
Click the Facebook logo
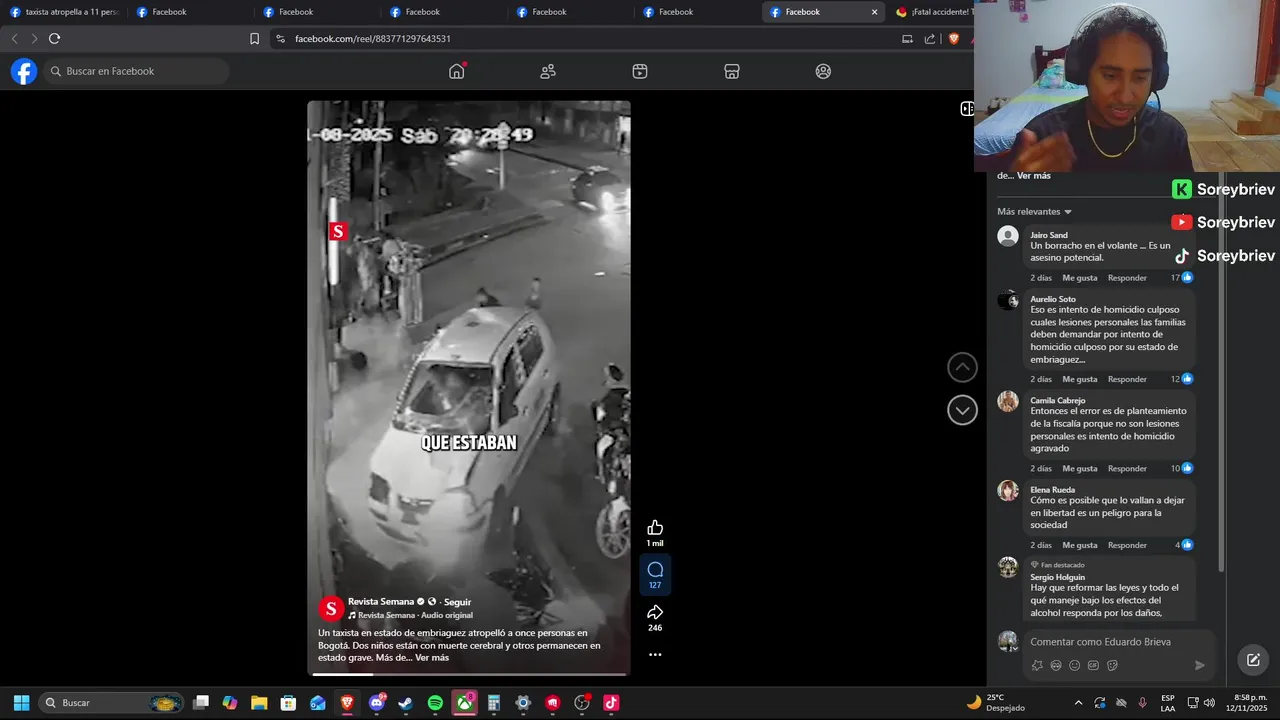coord(24,71)
